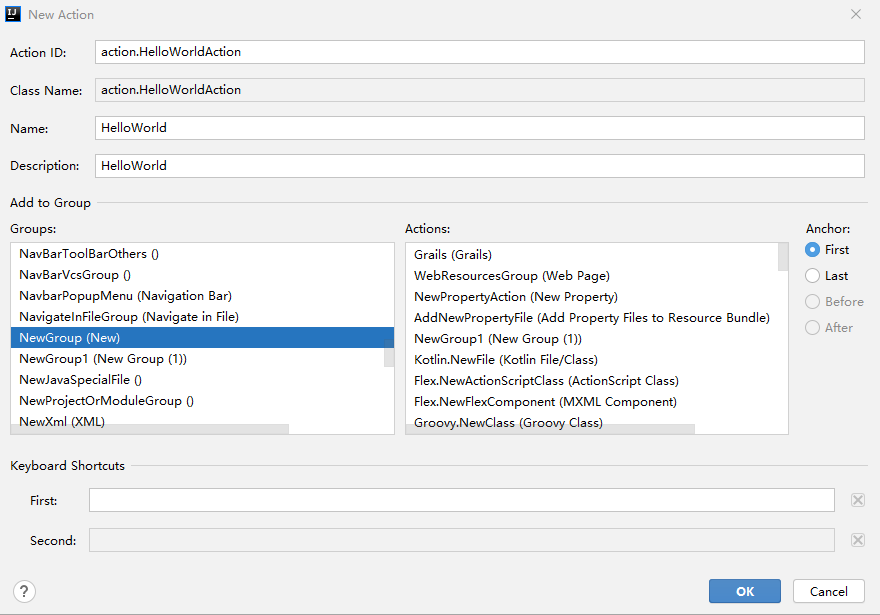Focus the Name input field

(x=480, y=128)
